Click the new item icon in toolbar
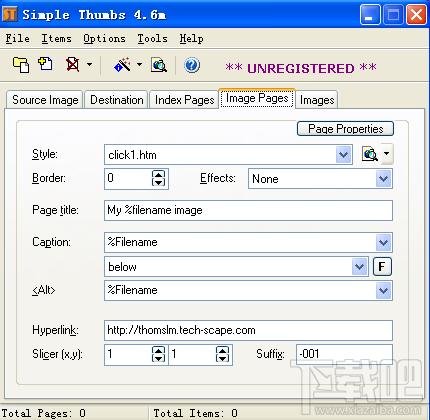This screenshot has height=420, width=430. 45,64
